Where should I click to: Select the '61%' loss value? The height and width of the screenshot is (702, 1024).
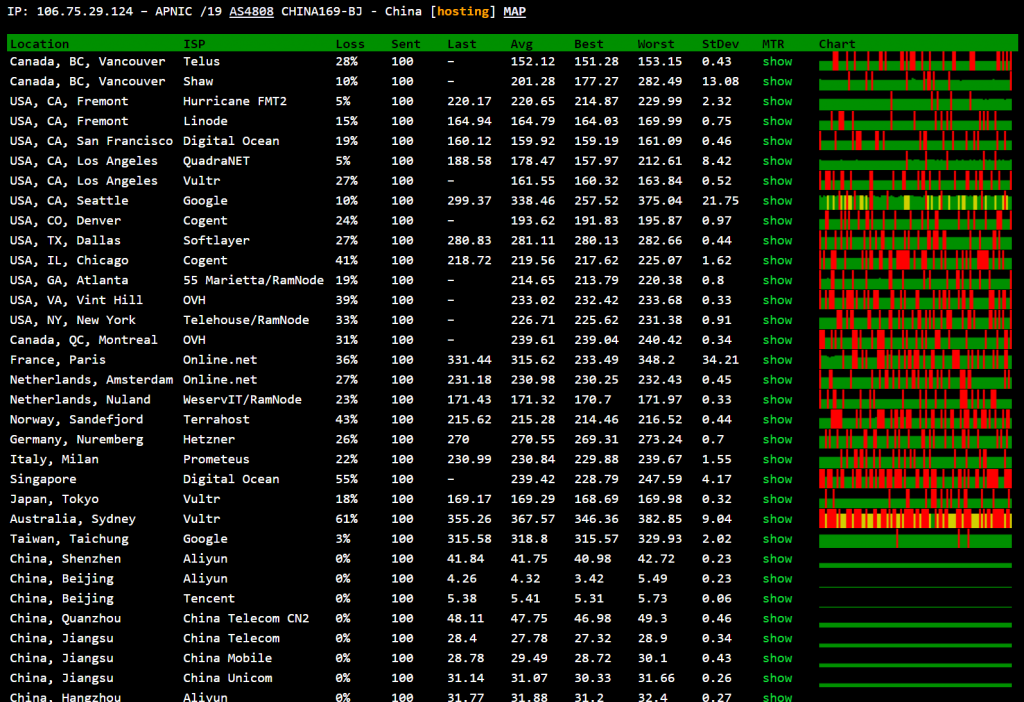[347, 519]
